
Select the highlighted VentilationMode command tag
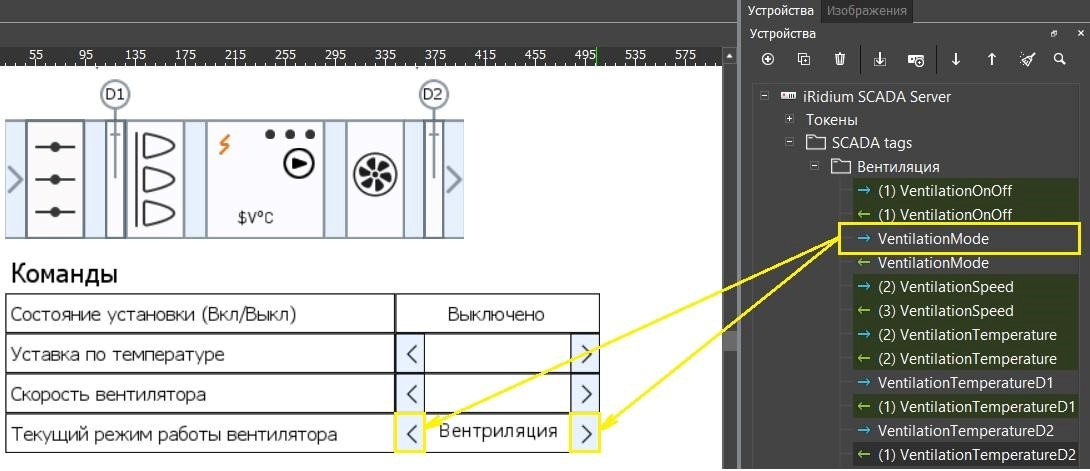point(932,239)
